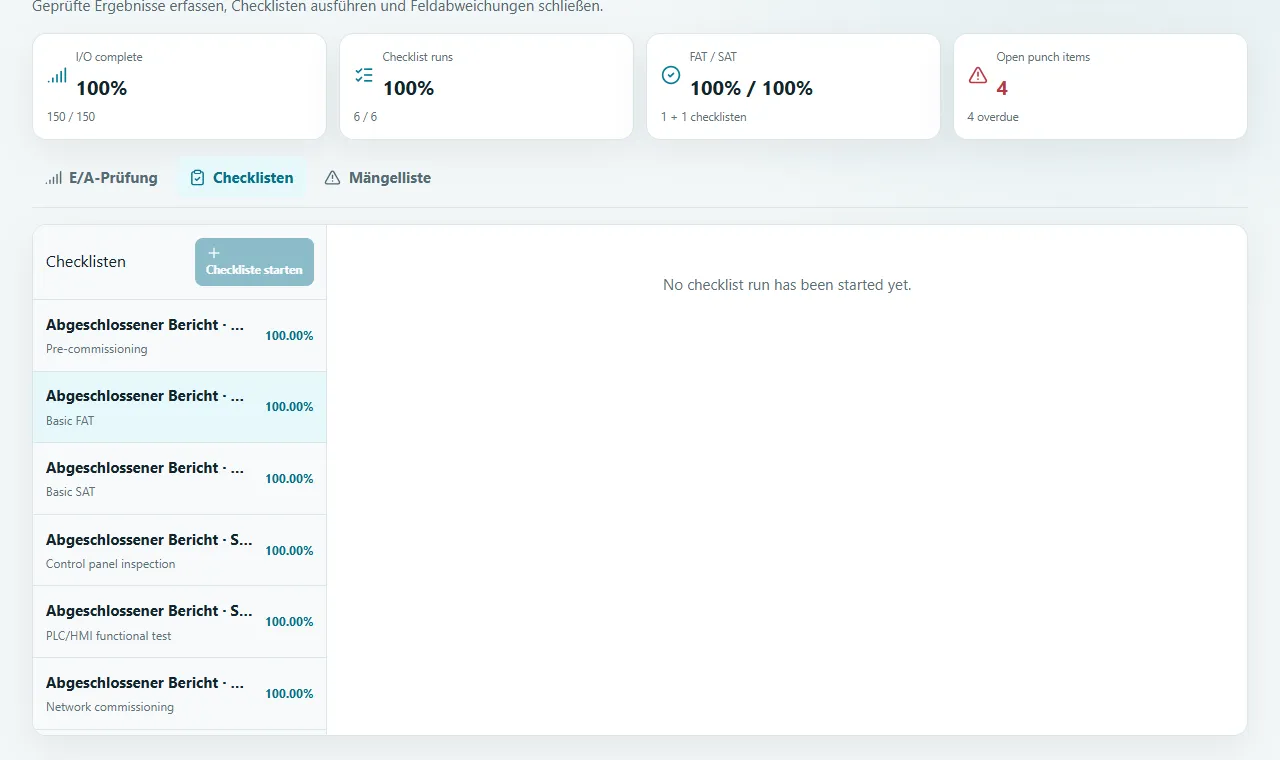Image resolution: width=1280 pixels, height=760 pixels.
Task: Click the I/O complete signal bars icon
Action: (57, 75)
